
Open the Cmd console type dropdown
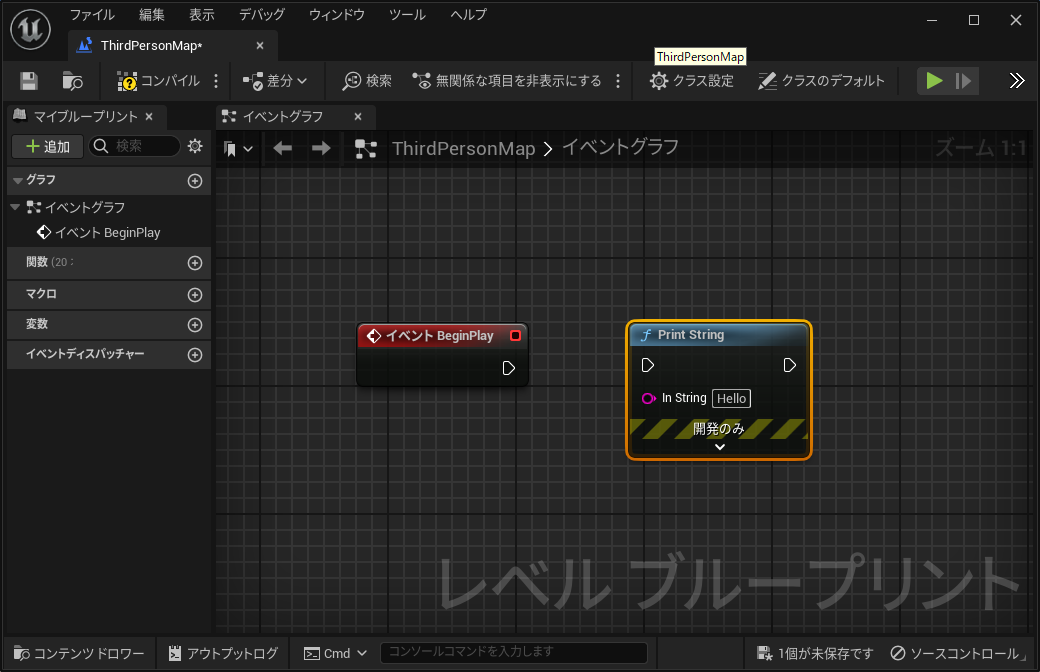coord(336,653)
